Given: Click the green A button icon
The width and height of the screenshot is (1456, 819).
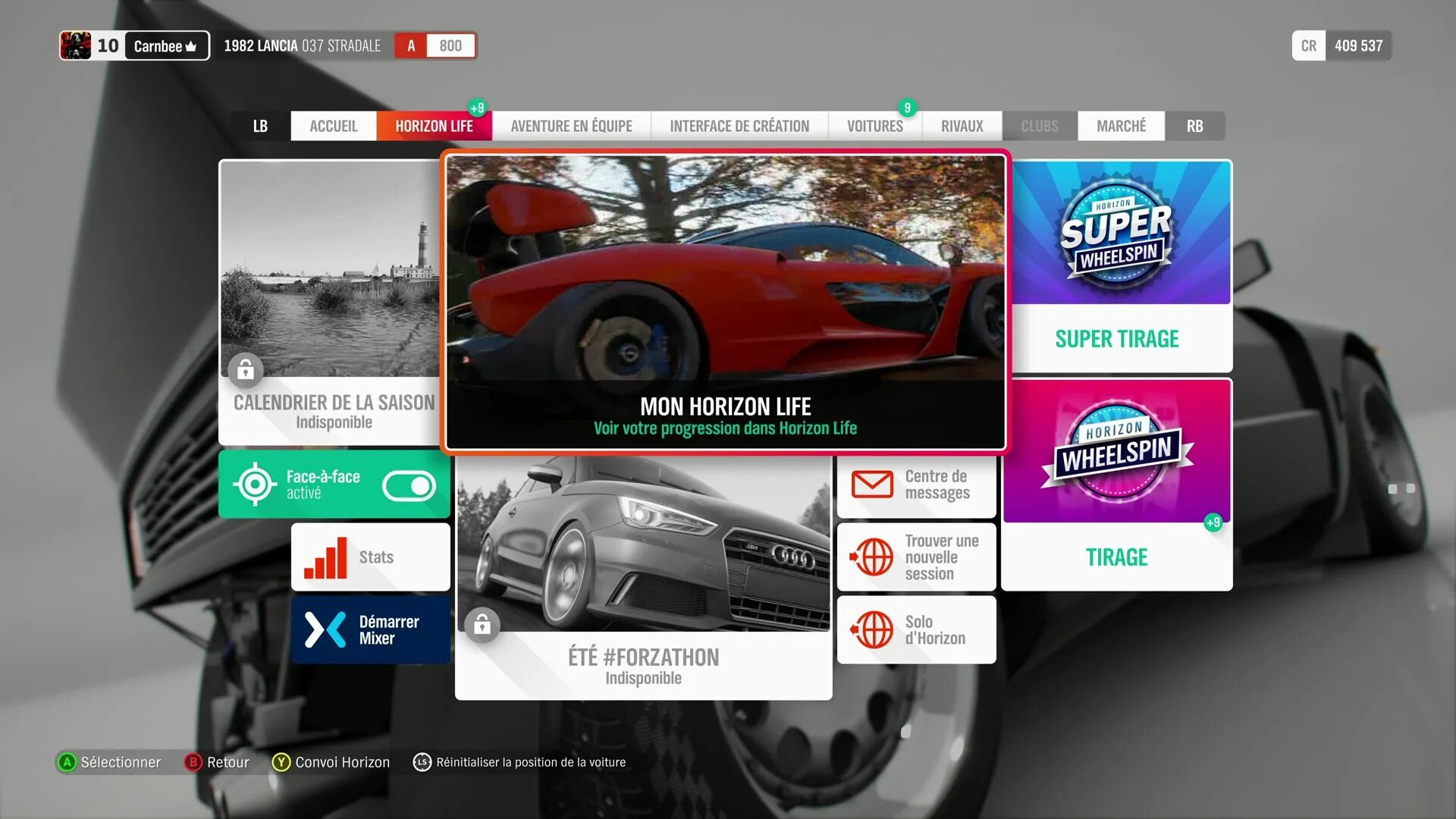Looking at the screenshot, I should click(x=67, y=762).
